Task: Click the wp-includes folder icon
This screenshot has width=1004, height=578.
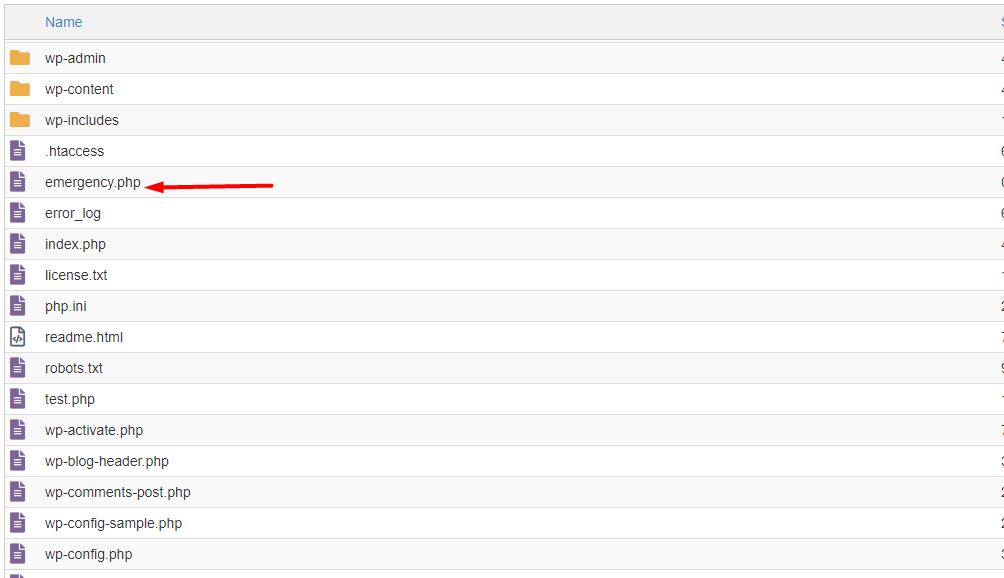Action: pyautogui.click(x=20, y=120)
